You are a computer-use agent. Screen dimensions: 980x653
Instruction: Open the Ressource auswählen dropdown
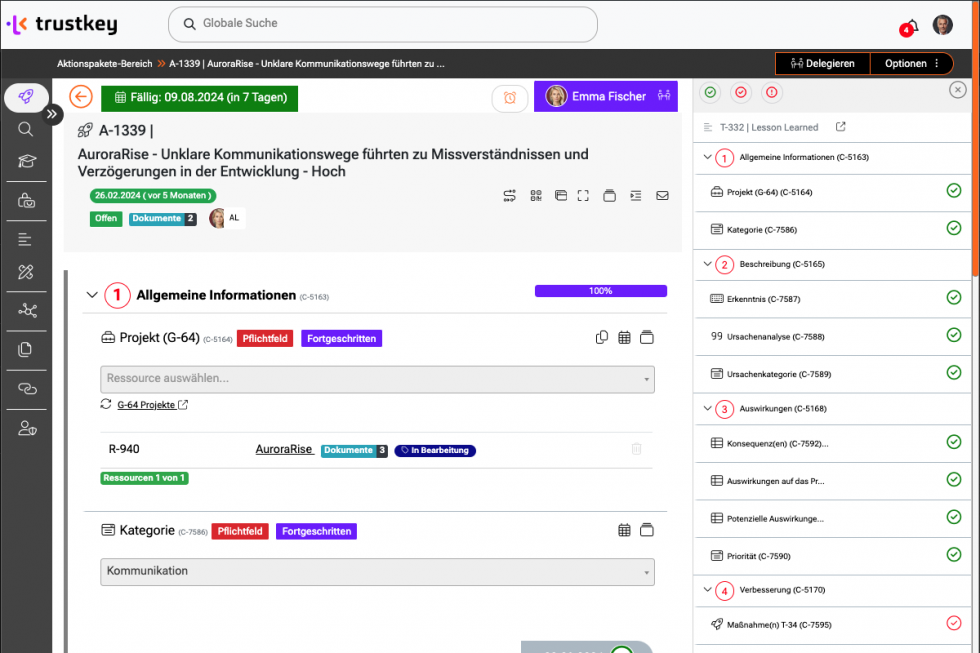tap(377, 379)
